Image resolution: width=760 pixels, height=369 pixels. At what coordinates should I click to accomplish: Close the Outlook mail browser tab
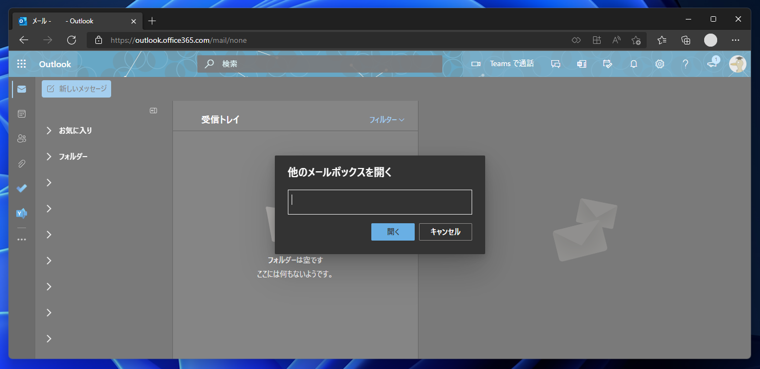(133, 21)
